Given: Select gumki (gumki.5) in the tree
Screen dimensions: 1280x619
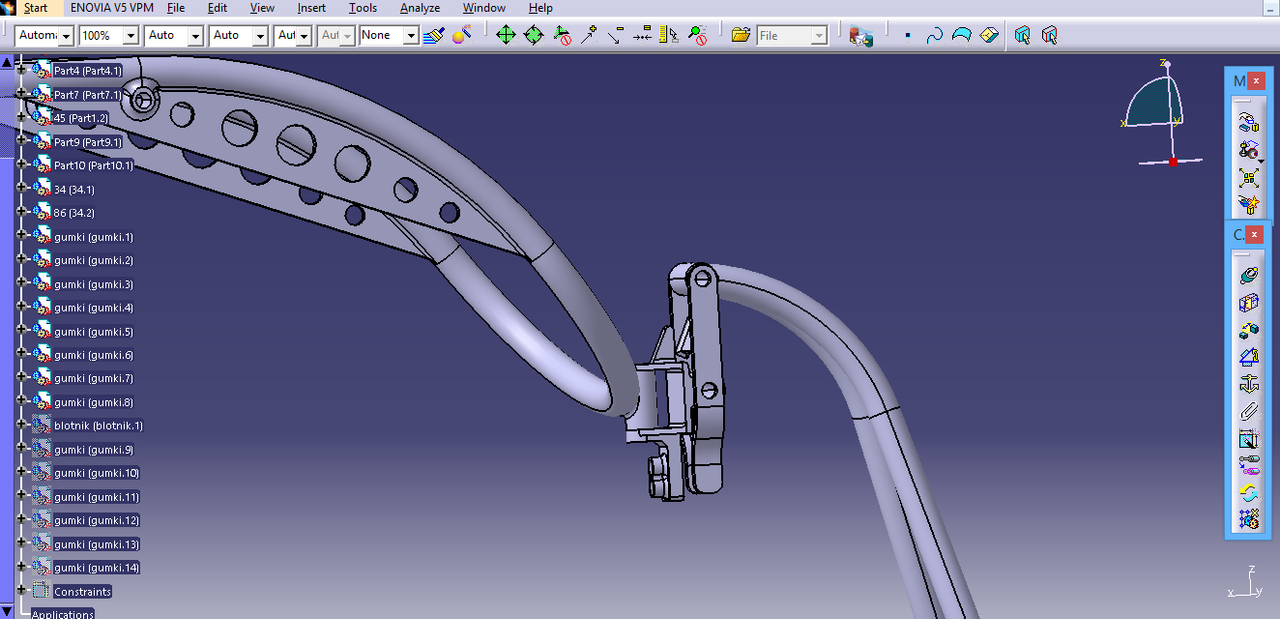Looking at the screenshot, I should click(x=93, y=332).
